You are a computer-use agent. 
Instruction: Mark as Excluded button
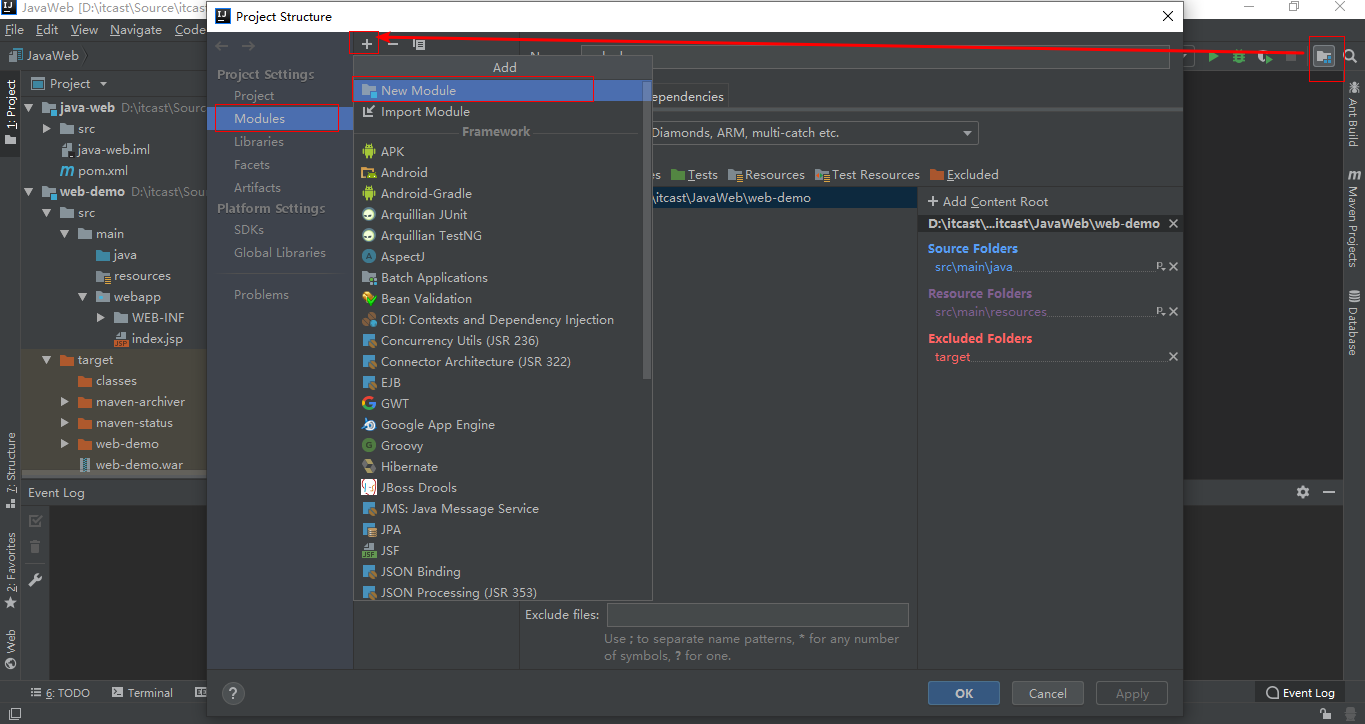click(x=964, y=175)
